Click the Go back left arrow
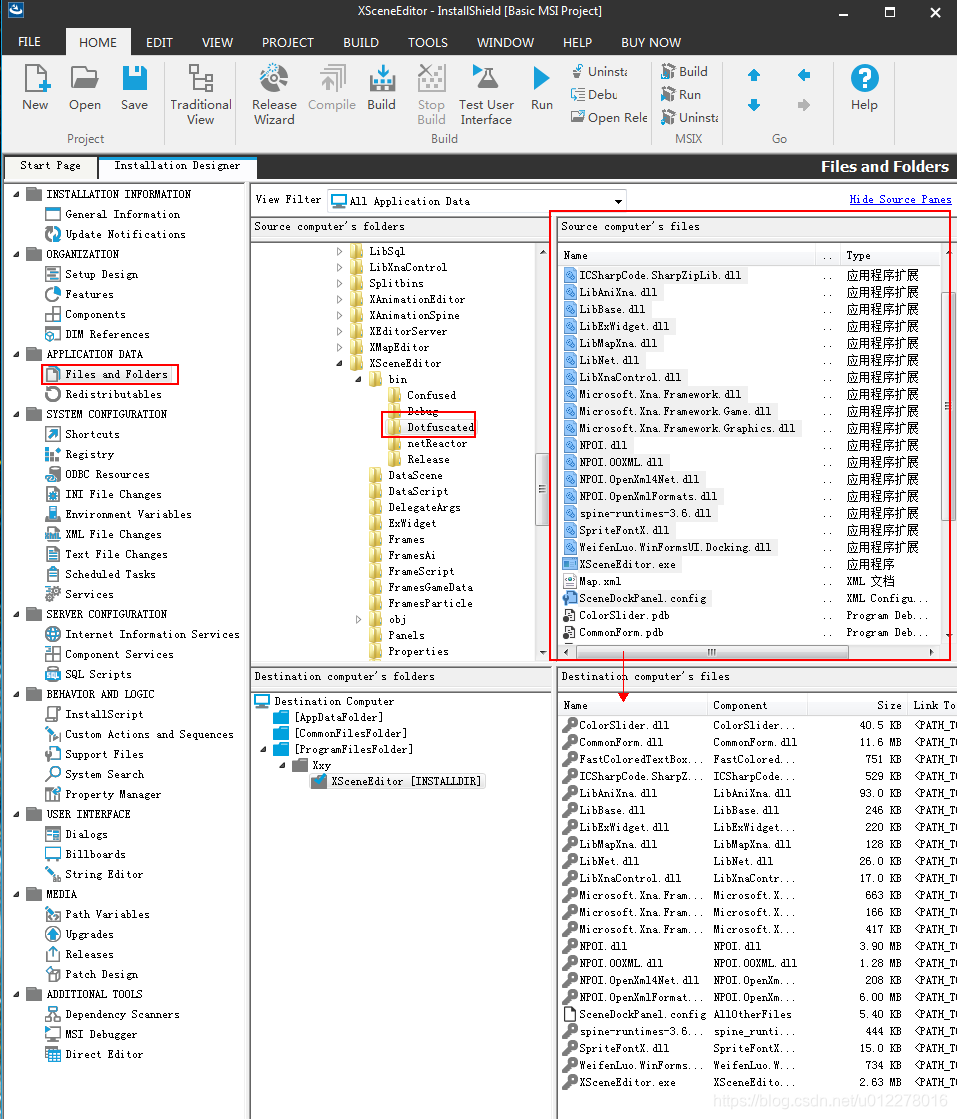The width and height of the screenshot is (957, 1119). (804, 75)
